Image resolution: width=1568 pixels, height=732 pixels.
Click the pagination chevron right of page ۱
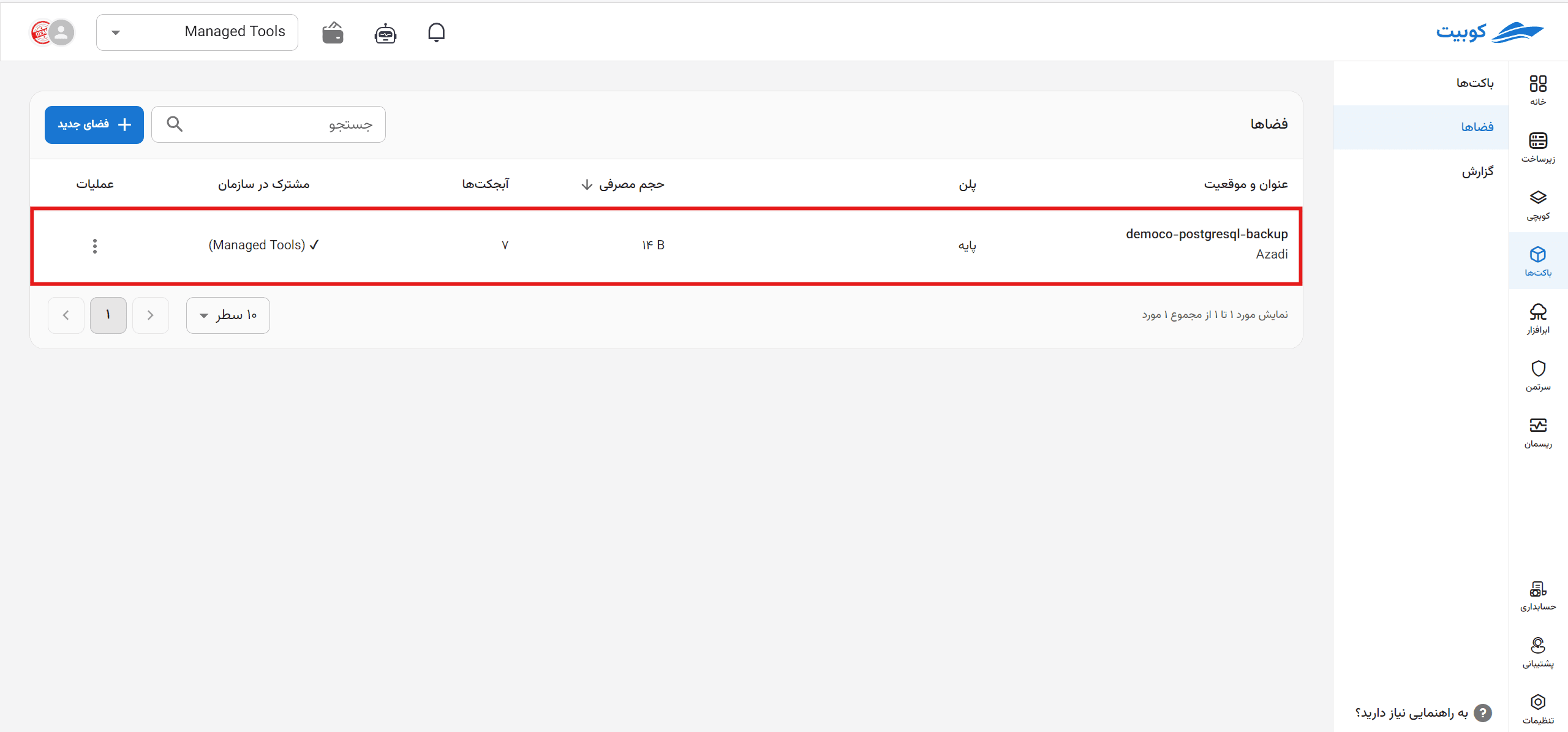151,315
